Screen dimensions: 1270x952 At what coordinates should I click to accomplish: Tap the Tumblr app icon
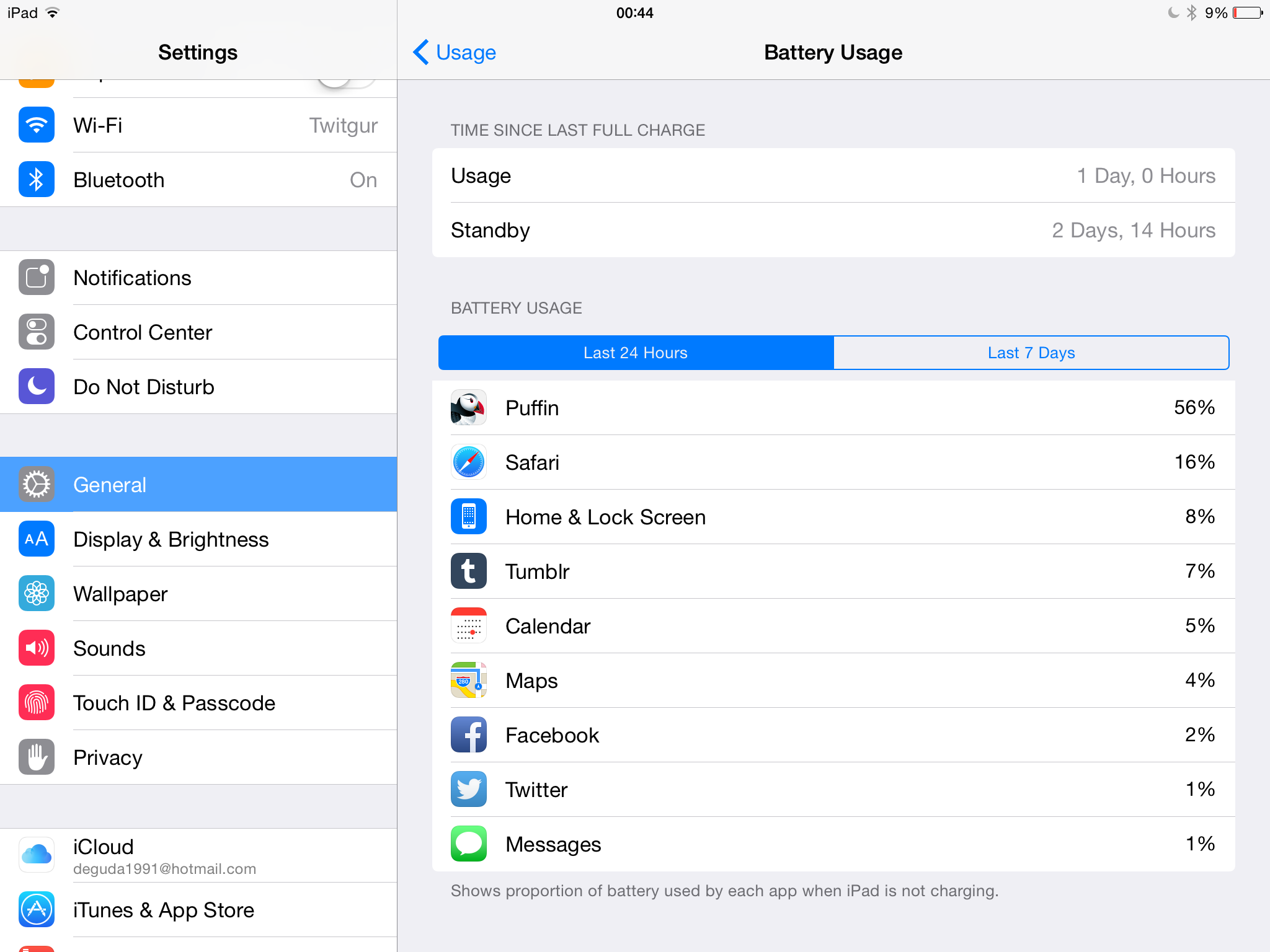[x=469, y=571]
